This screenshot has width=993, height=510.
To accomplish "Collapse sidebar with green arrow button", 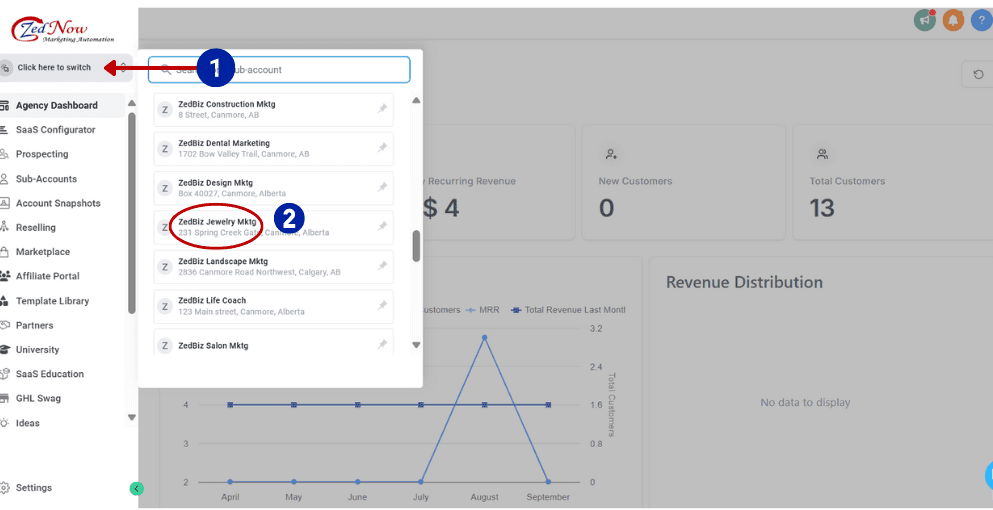I will tap(136, 488).
